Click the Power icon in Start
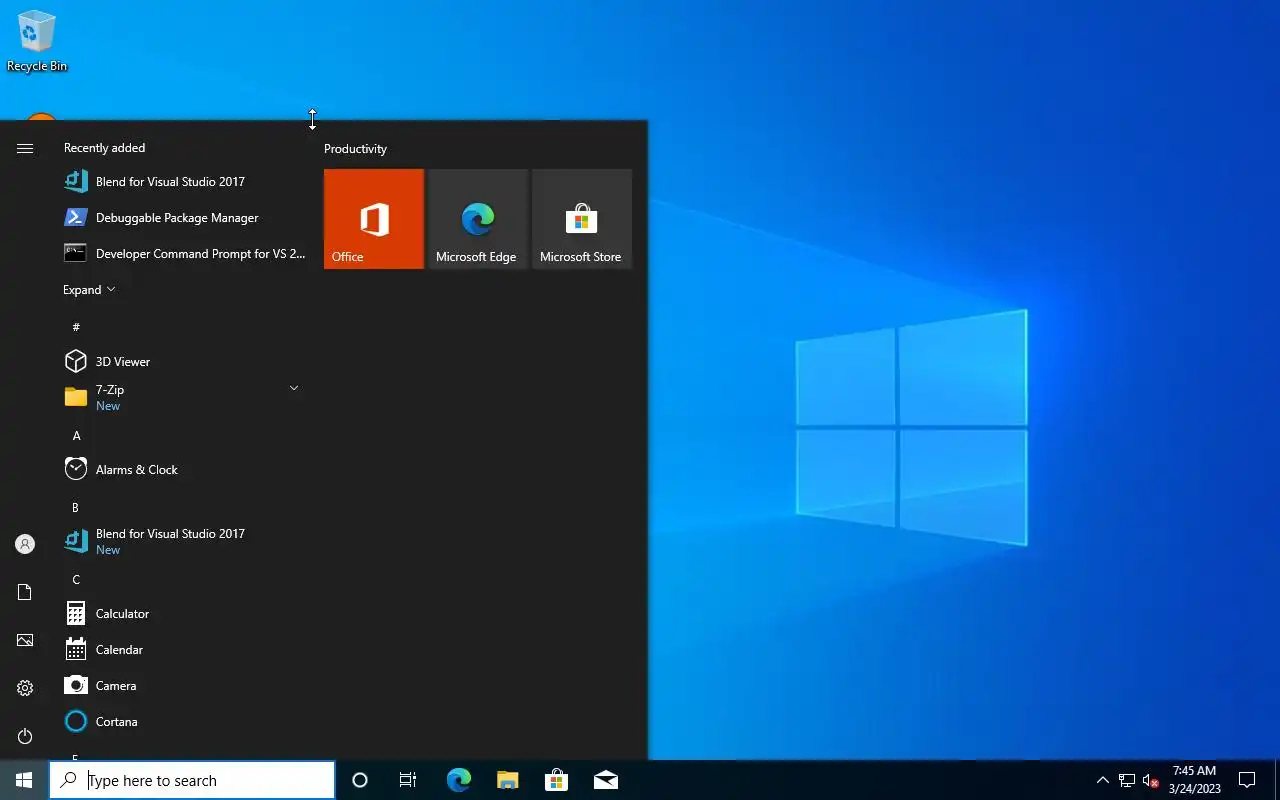The width and height of the screenshot is (1280, 800). 25,736
